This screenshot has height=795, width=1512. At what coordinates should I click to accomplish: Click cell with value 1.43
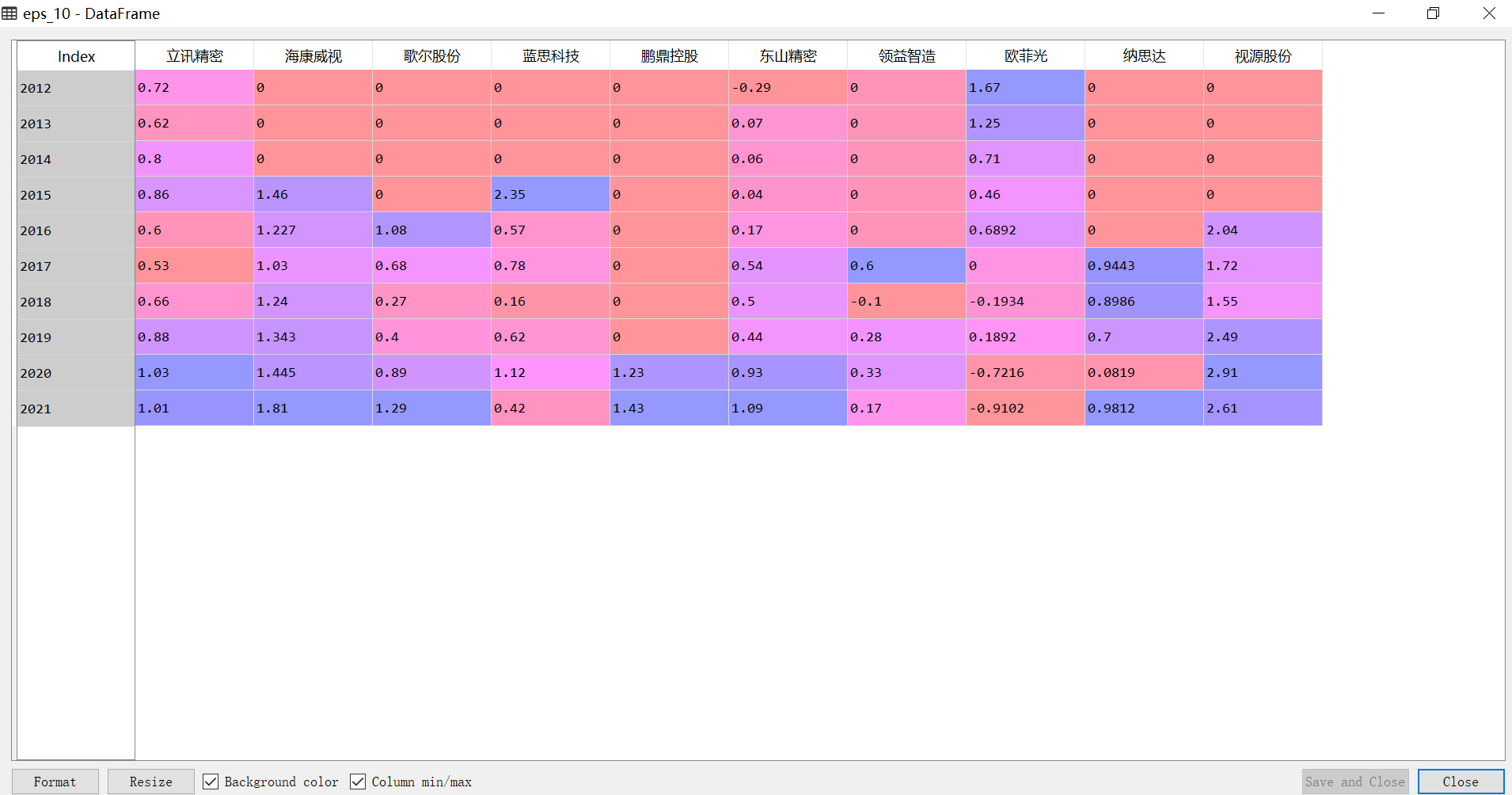click(670, 408)
